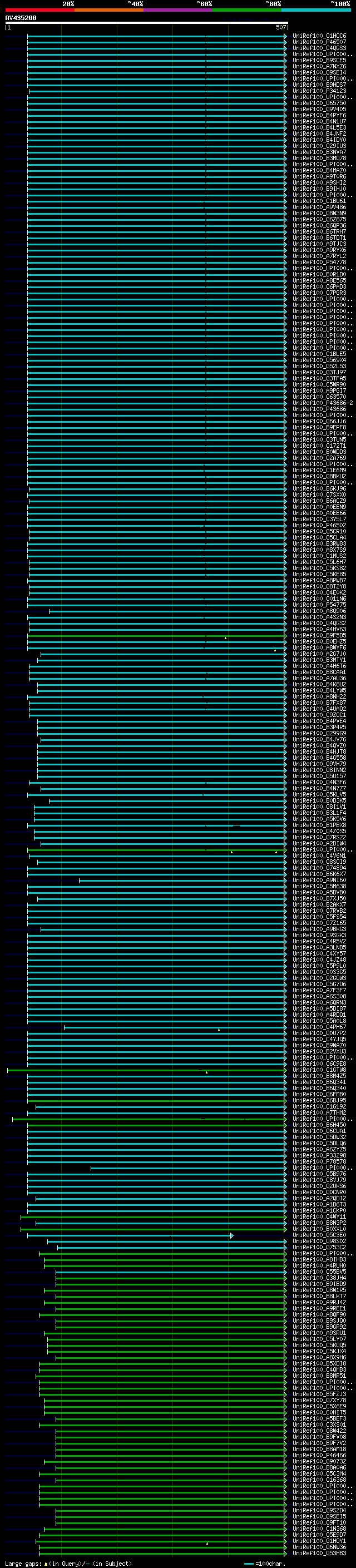Select hit label UniRef100_A6ZYZ5
This screenshot has width=356, height=1568.
click(319, 1149)
